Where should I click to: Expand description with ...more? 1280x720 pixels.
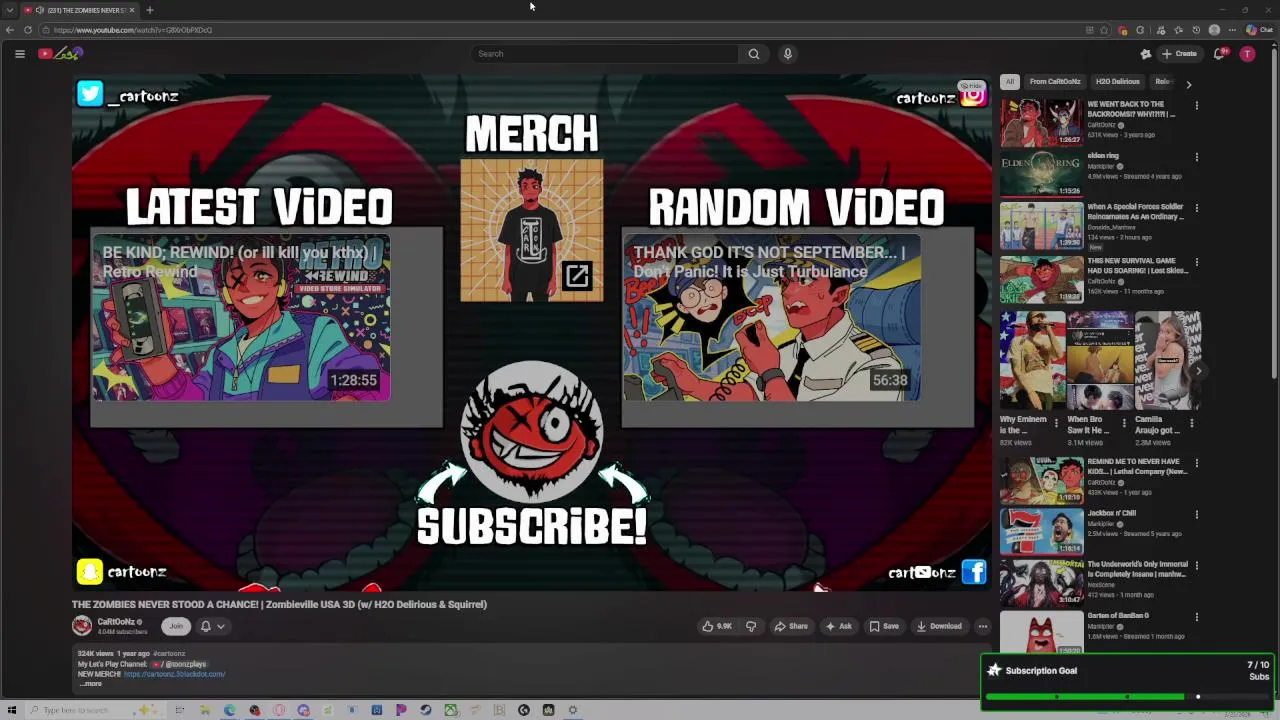point(91,684)
